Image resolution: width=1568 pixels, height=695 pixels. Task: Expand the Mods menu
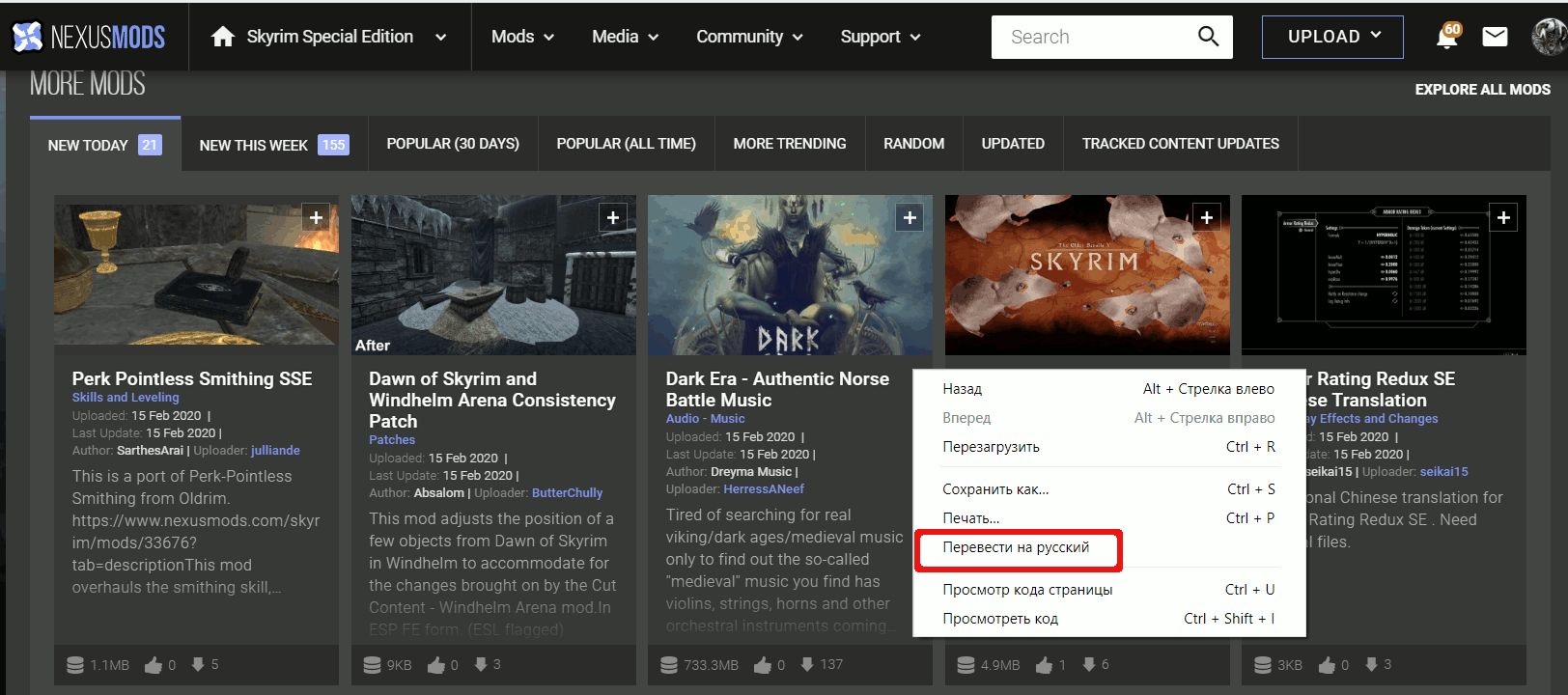click(x=522, y=37)
